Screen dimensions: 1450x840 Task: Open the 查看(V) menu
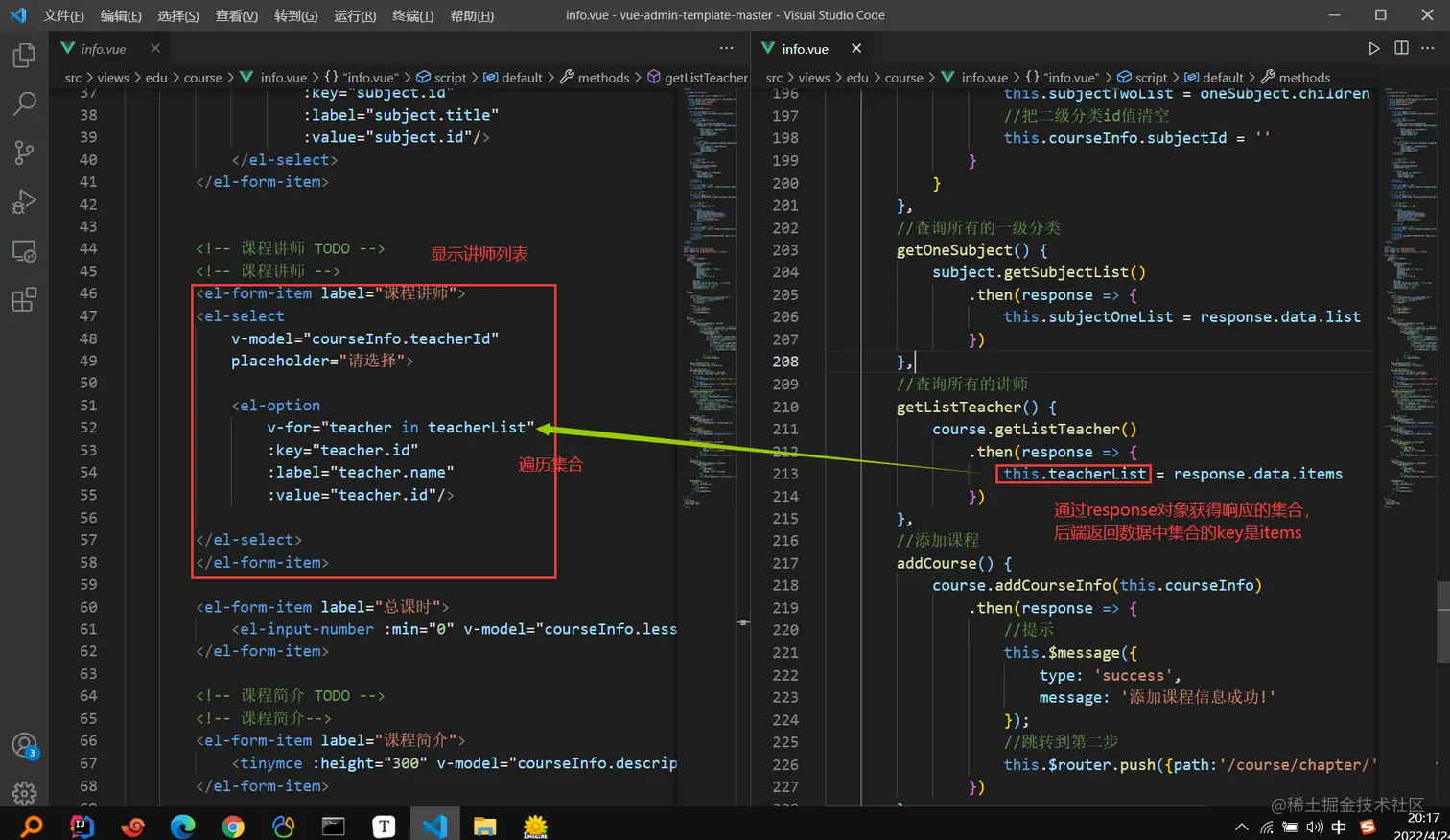(237, 15)
